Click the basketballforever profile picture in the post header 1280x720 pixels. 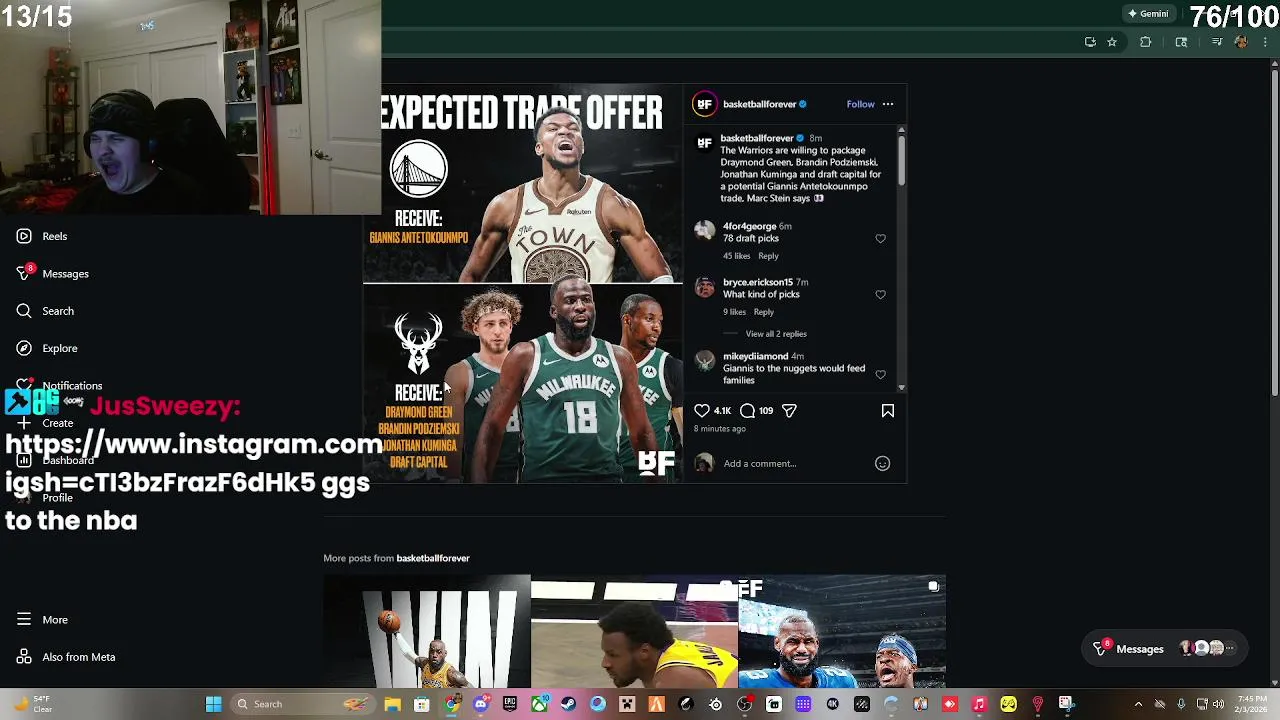[x=704, y=104]
